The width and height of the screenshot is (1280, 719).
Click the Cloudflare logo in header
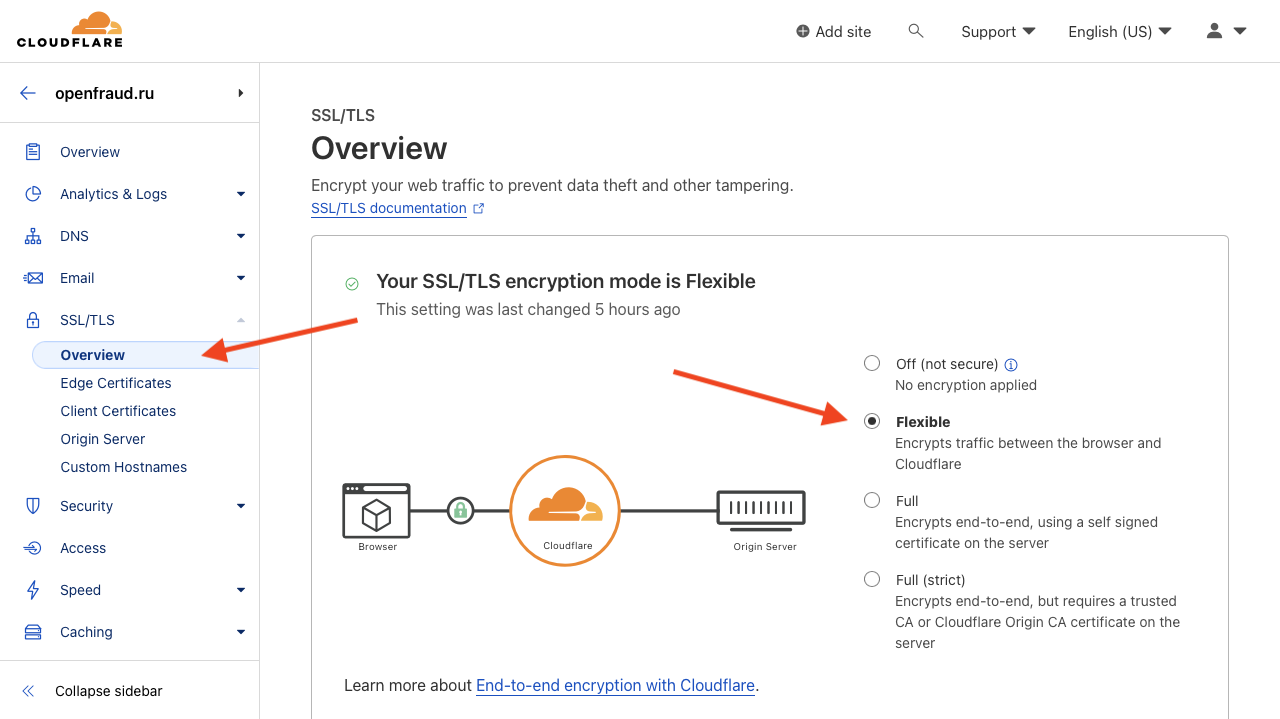pyautogui.click(x=69, y=30)
